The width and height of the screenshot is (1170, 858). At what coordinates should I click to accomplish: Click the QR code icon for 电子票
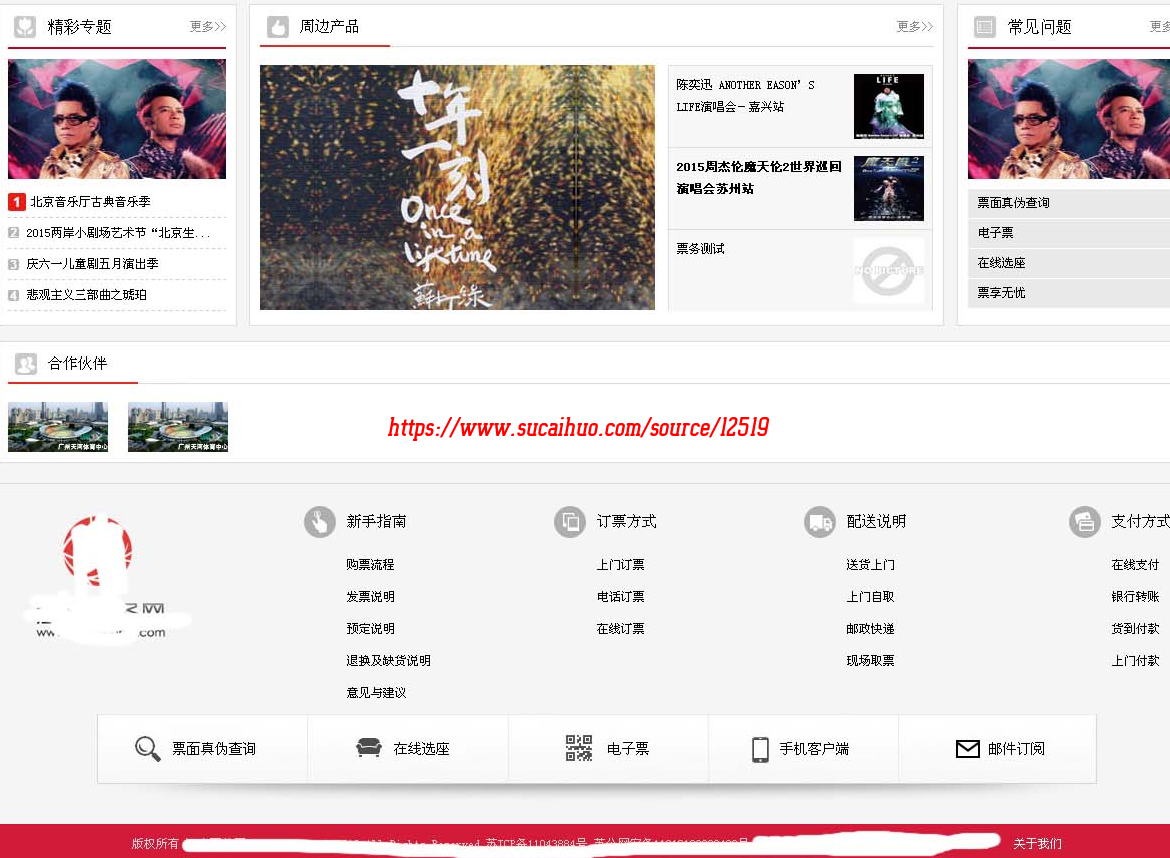(x=579, y=748)
